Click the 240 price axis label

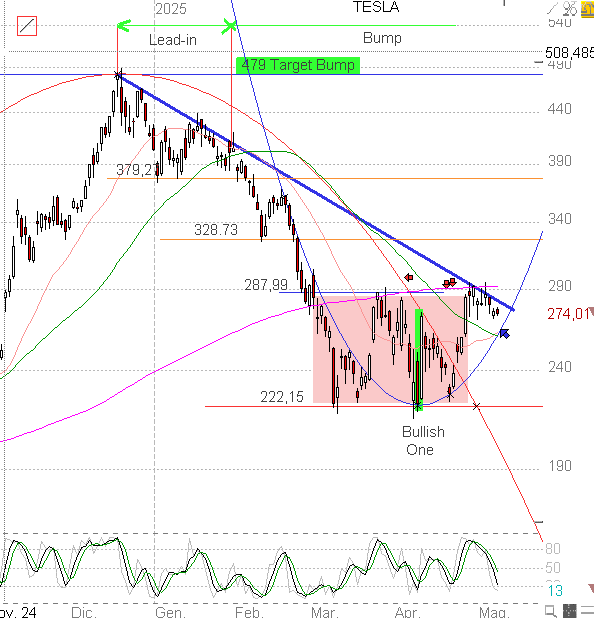point(559,367)
